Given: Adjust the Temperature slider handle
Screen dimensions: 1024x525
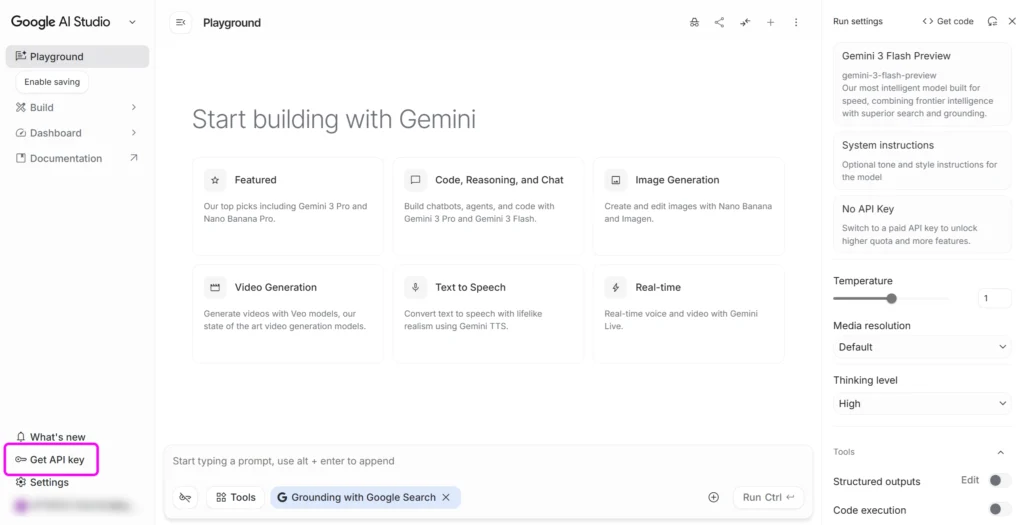Looking at the screenshot, I should click(x=891, y=298).
